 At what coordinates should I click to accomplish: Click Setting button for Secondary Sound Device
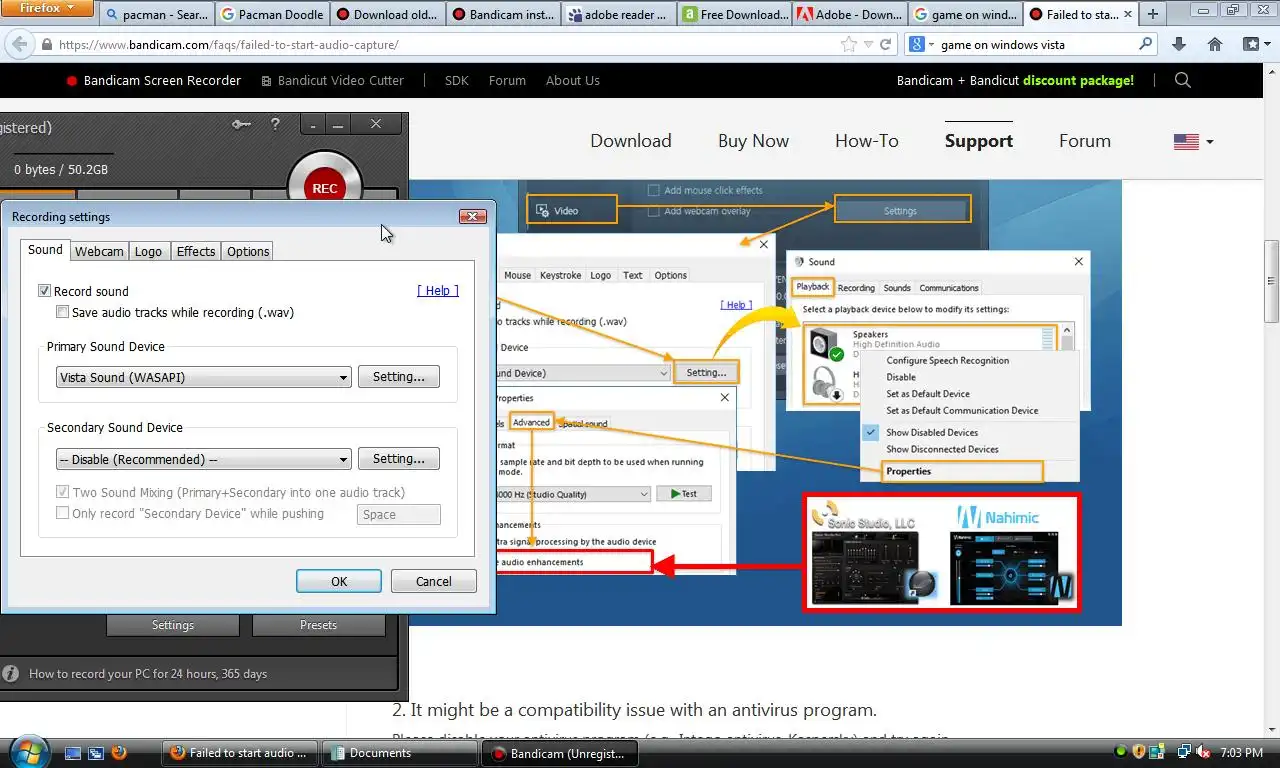point(399,459)
